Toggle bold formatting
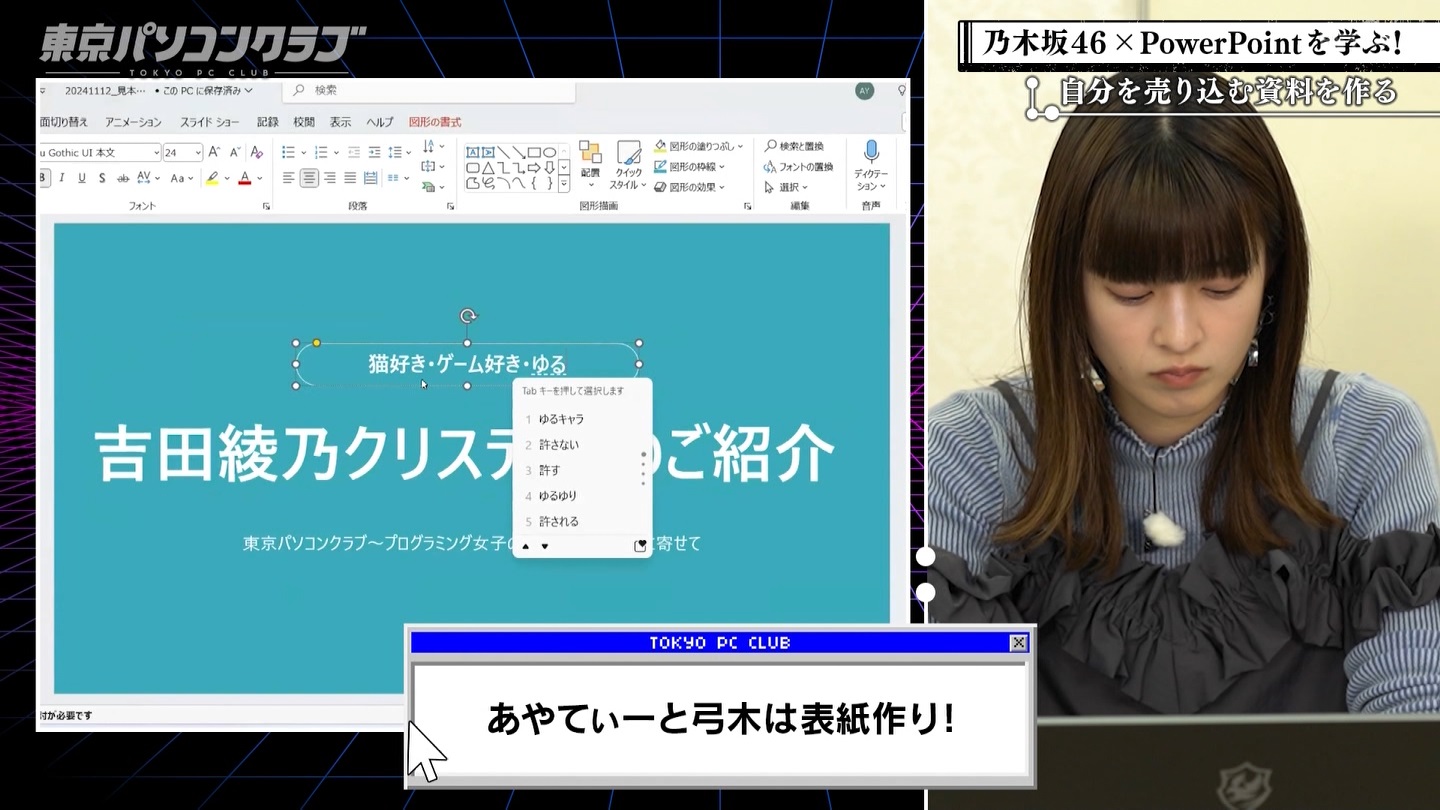The height and width of the screenshot is (810, 1440). click(x=44, y=178)
